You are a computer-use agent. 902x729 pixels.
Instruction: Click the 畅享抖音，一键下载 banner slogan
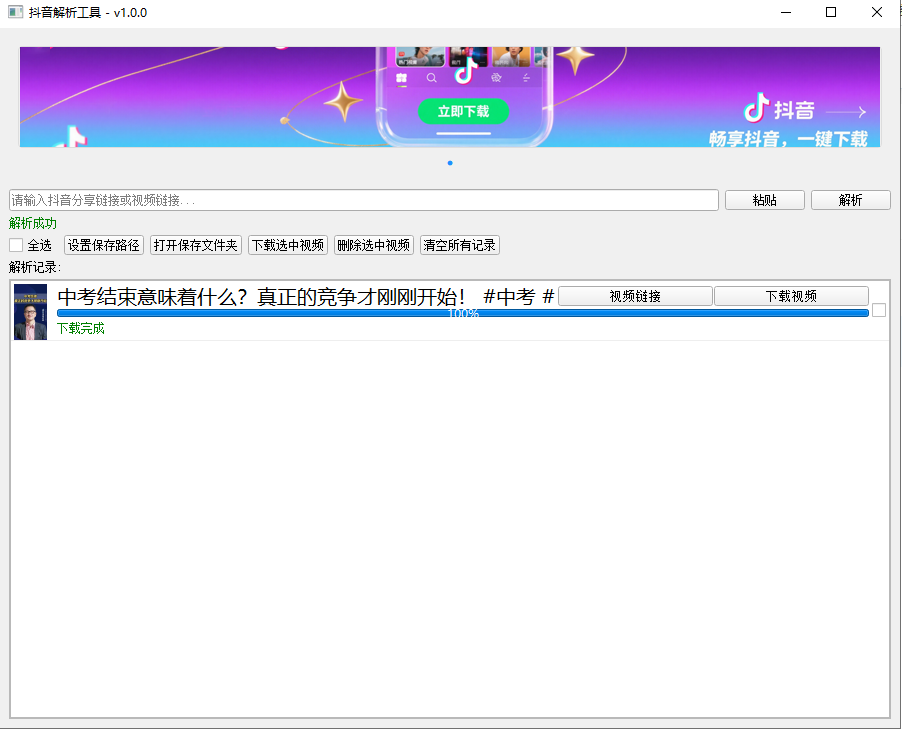coord(788,139)
